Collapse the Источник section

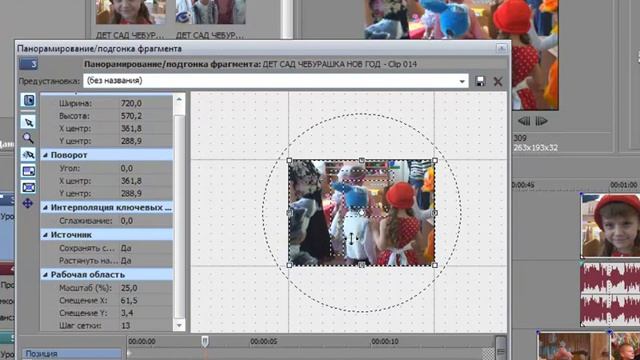[x=45, y=235]
